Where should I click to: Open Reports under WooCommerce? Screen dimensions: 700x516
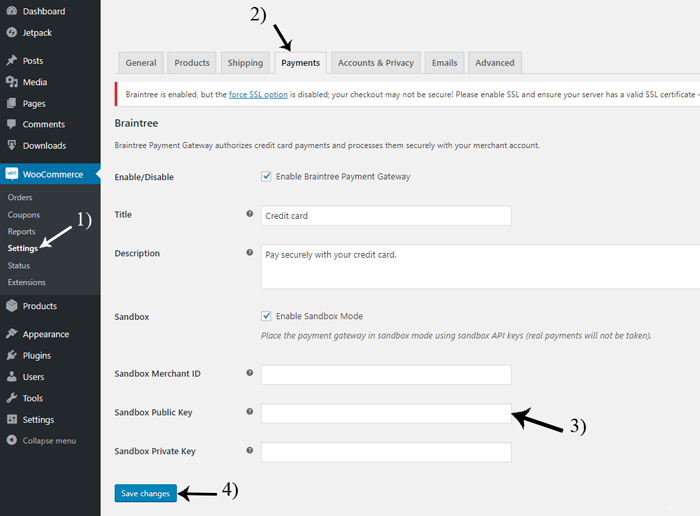(21, 232)
